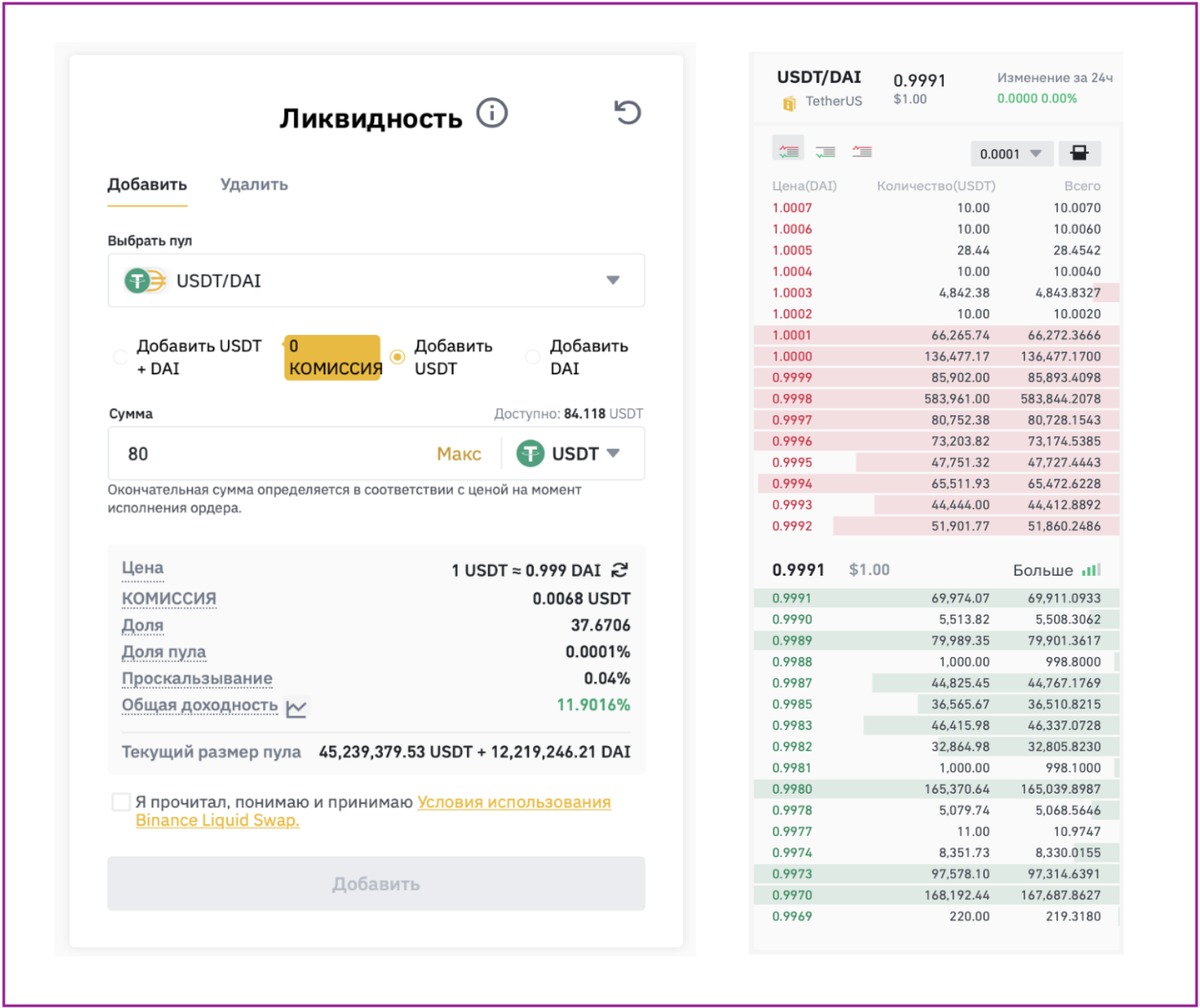
Task: Show bids-only order book view icon
Action: [x=825, y=152]
